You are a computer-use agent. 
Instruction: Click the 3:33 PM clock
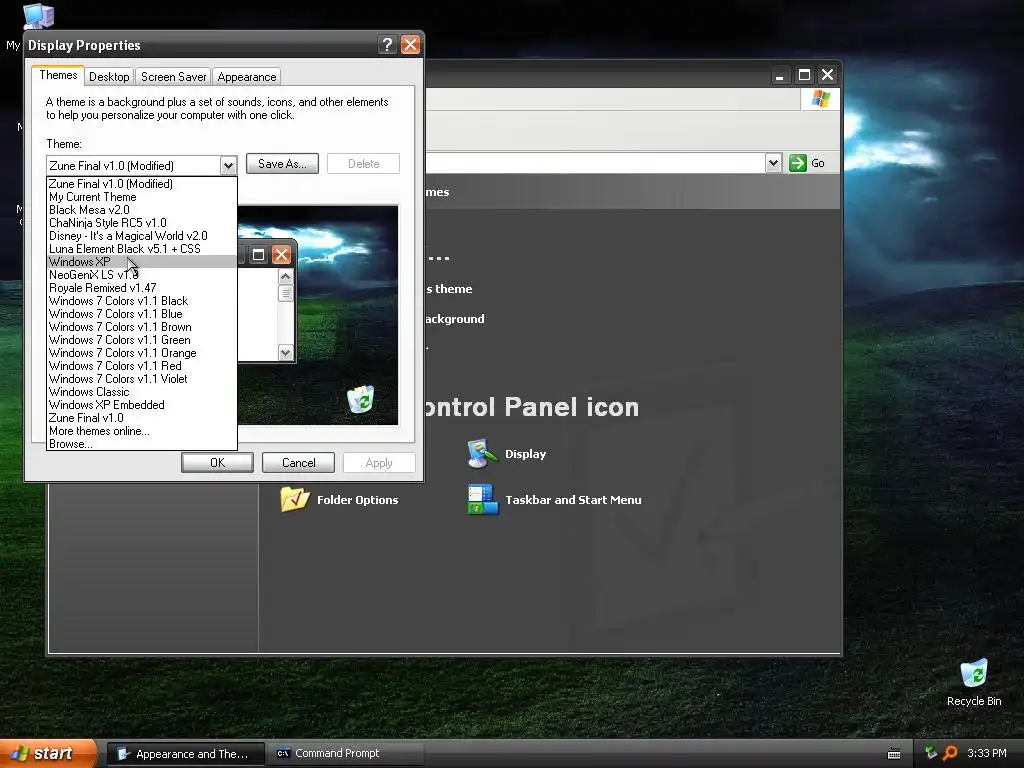pyautogui.click(x=987, y=753)
